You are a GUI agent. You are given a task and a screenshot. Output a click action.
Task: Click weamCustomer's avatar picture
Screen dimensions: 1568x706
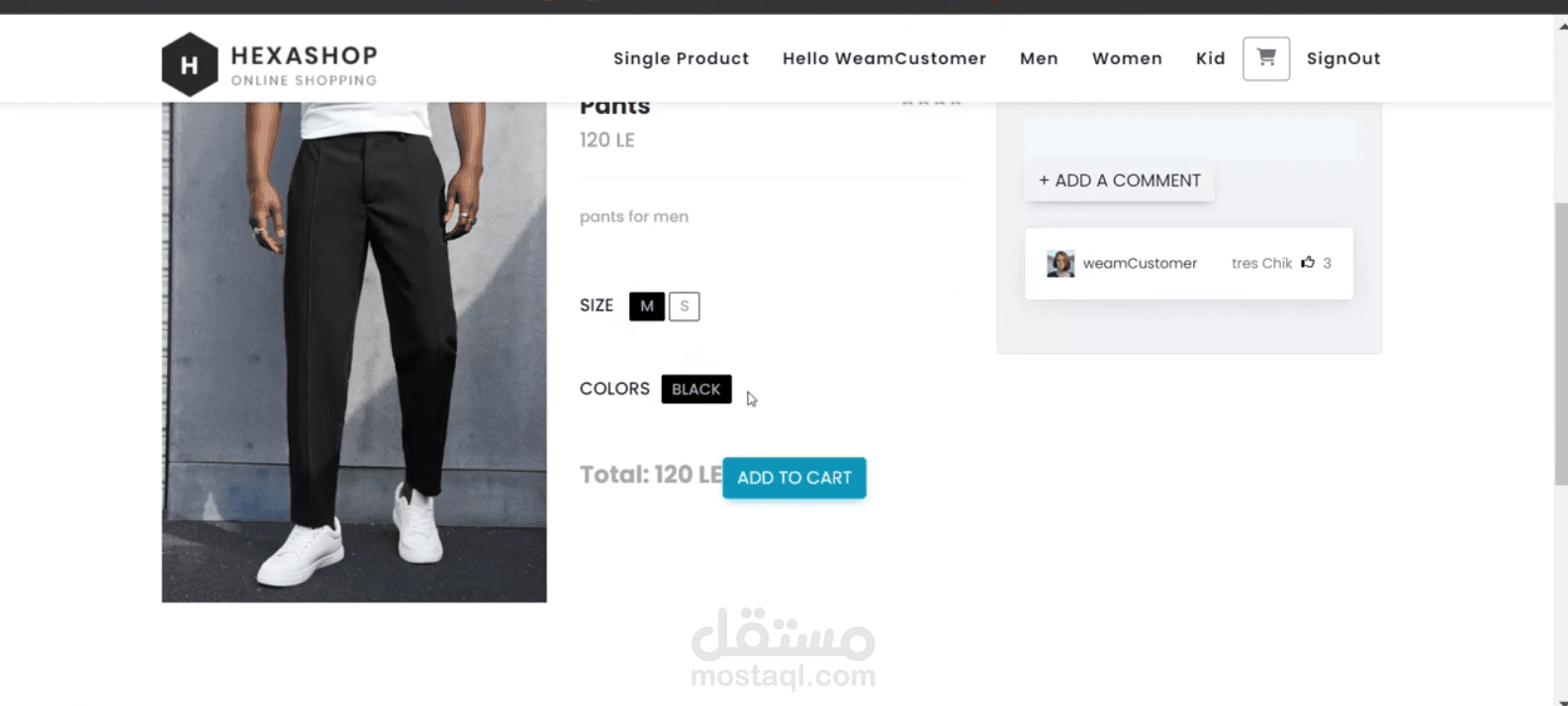(x=1061, y=263)
